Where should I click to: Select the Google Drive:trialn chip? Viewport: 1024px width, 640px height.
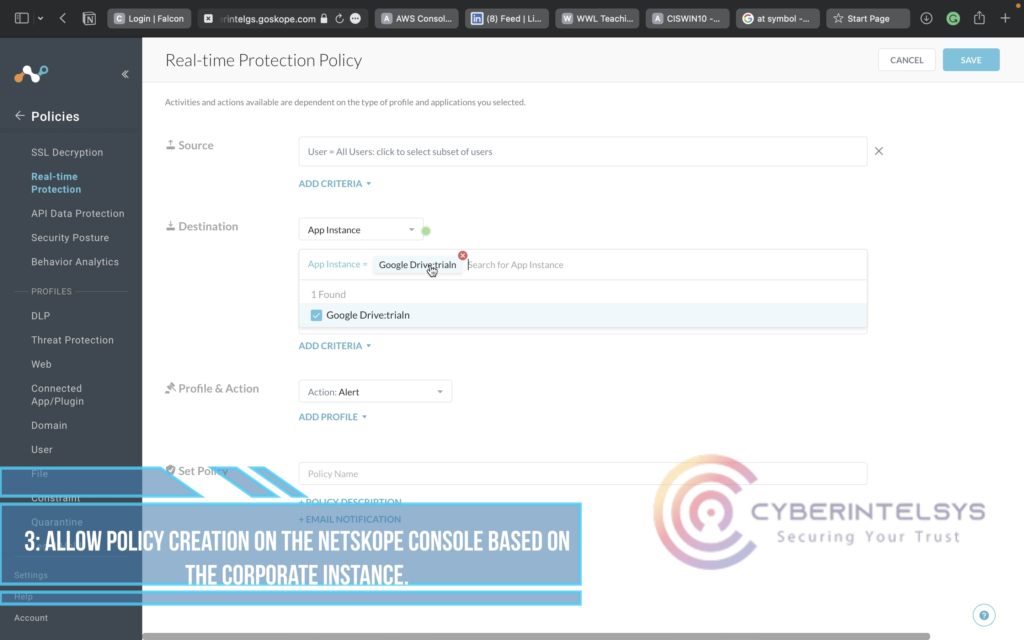tap(417, 264)
